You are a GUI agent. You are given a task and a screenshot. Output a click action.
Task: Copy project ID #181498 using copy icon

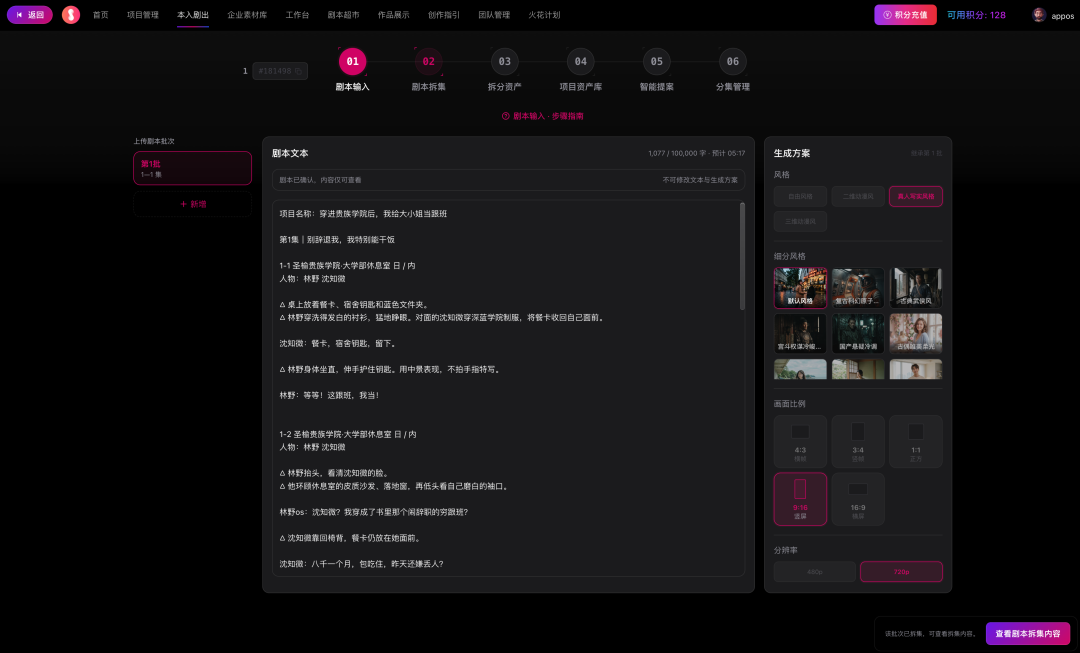[298, 71]
